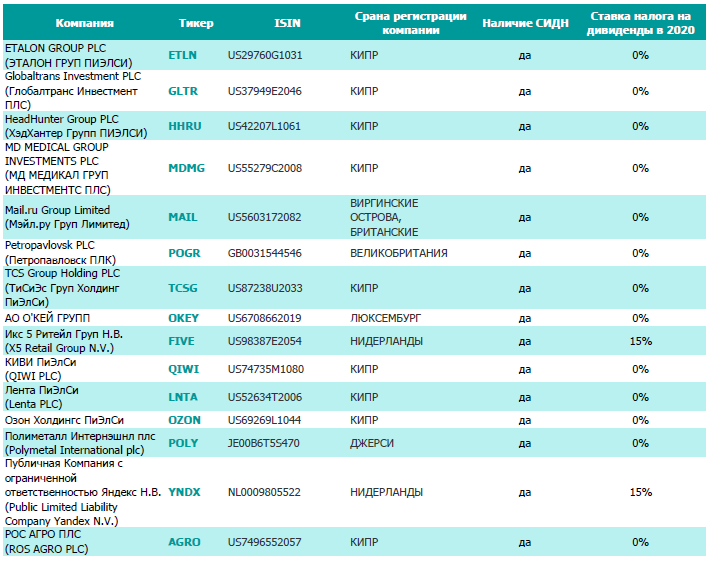Select ISIN US87238U2033
Screen dimensions: 708x562
coord(265,288)
